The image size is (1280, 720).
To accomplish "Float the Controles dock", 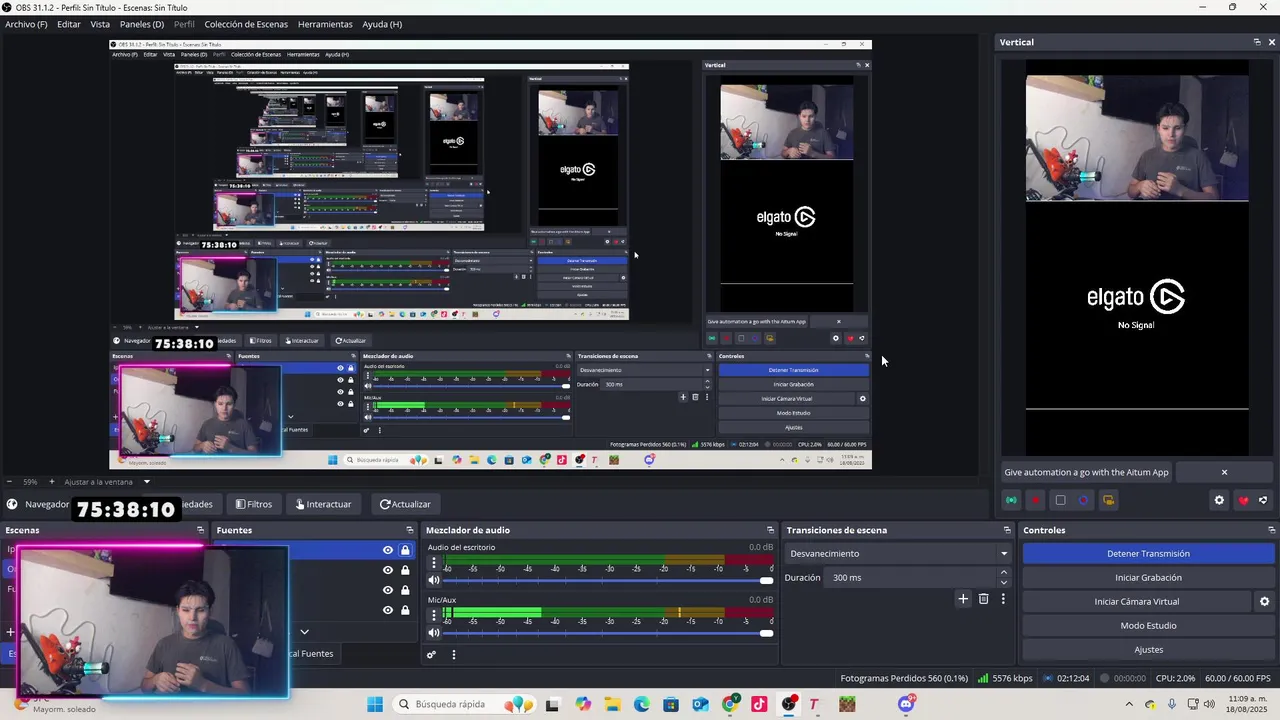I will [1271, 530].
